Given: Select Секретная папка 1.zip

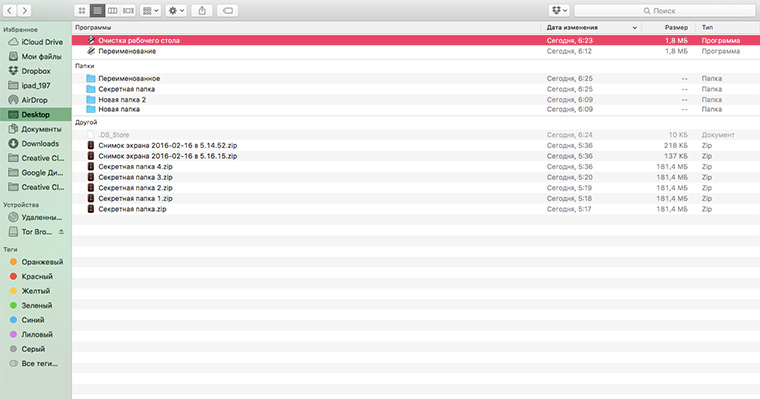Looking at the screenshot, I should pyautogui.click(x=415, y=199).
